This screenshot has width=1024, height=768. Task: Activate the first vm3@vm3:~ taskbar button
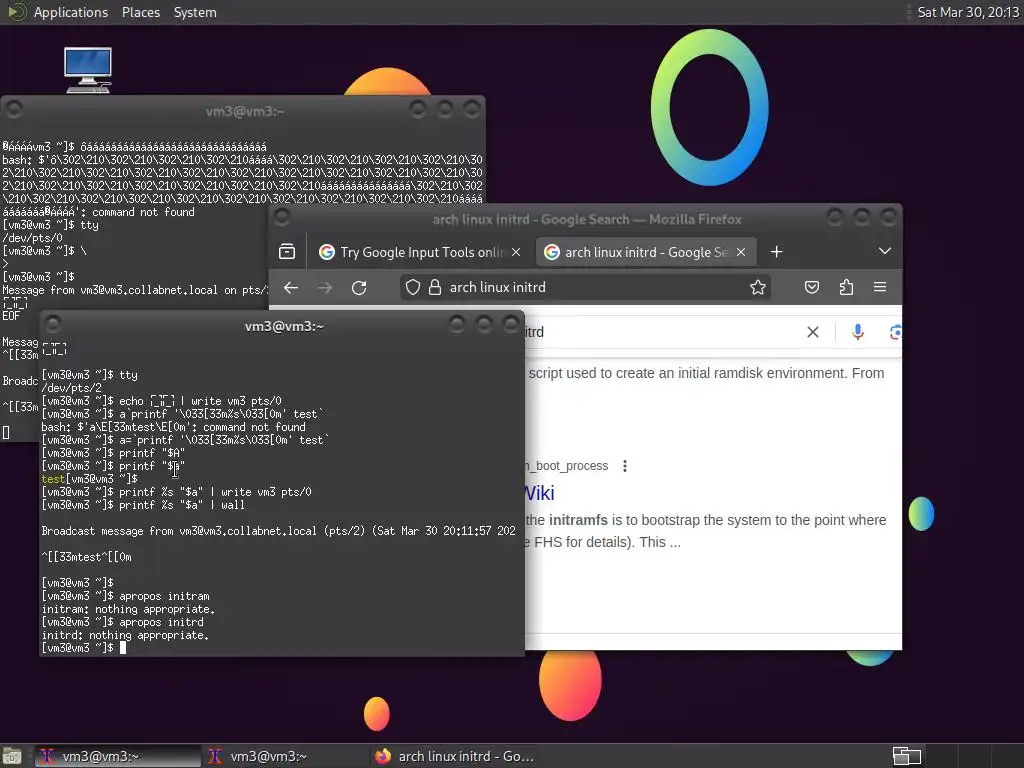point(118,756)
